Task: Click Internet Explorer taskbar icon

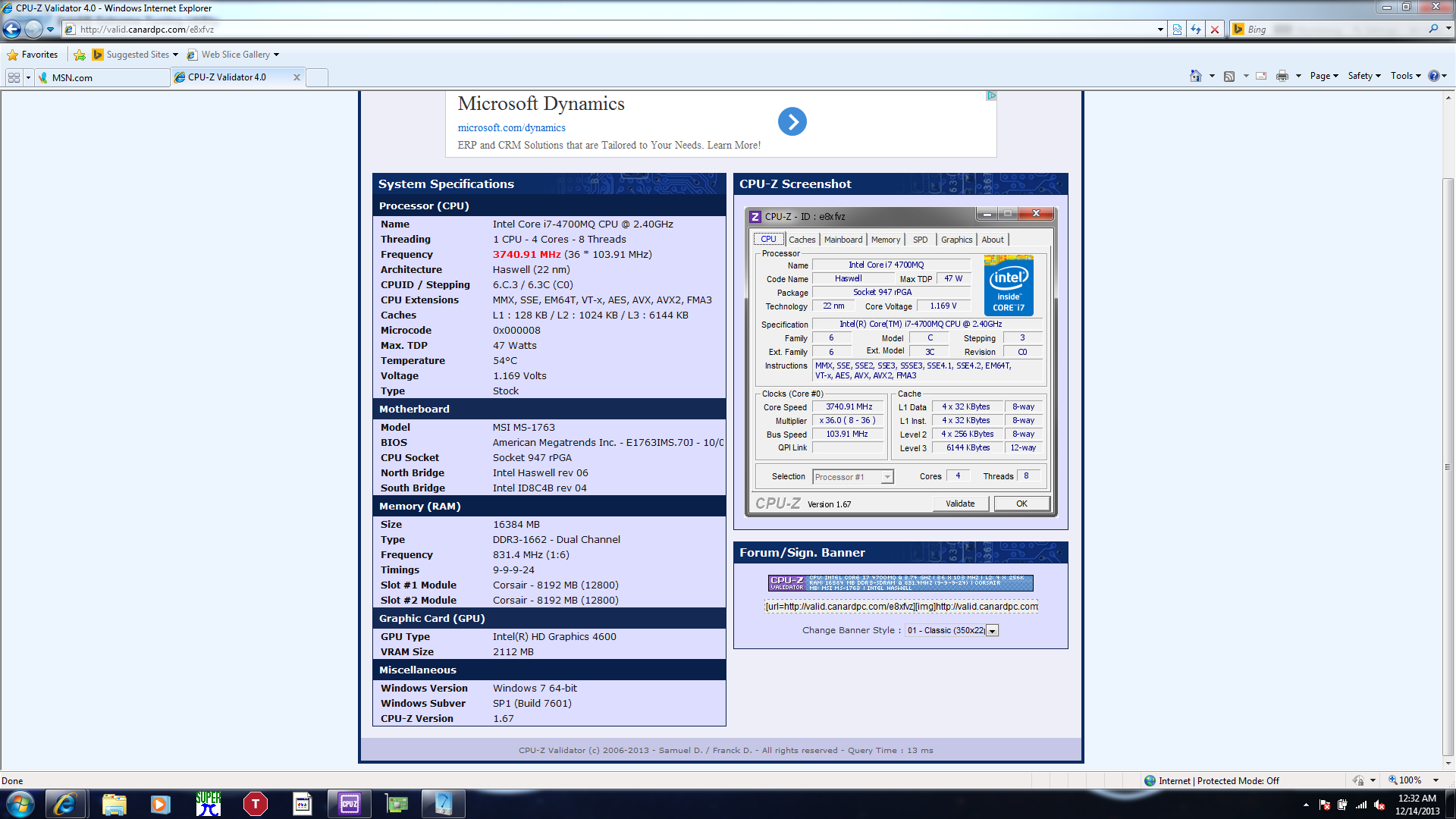Action: 64,804
